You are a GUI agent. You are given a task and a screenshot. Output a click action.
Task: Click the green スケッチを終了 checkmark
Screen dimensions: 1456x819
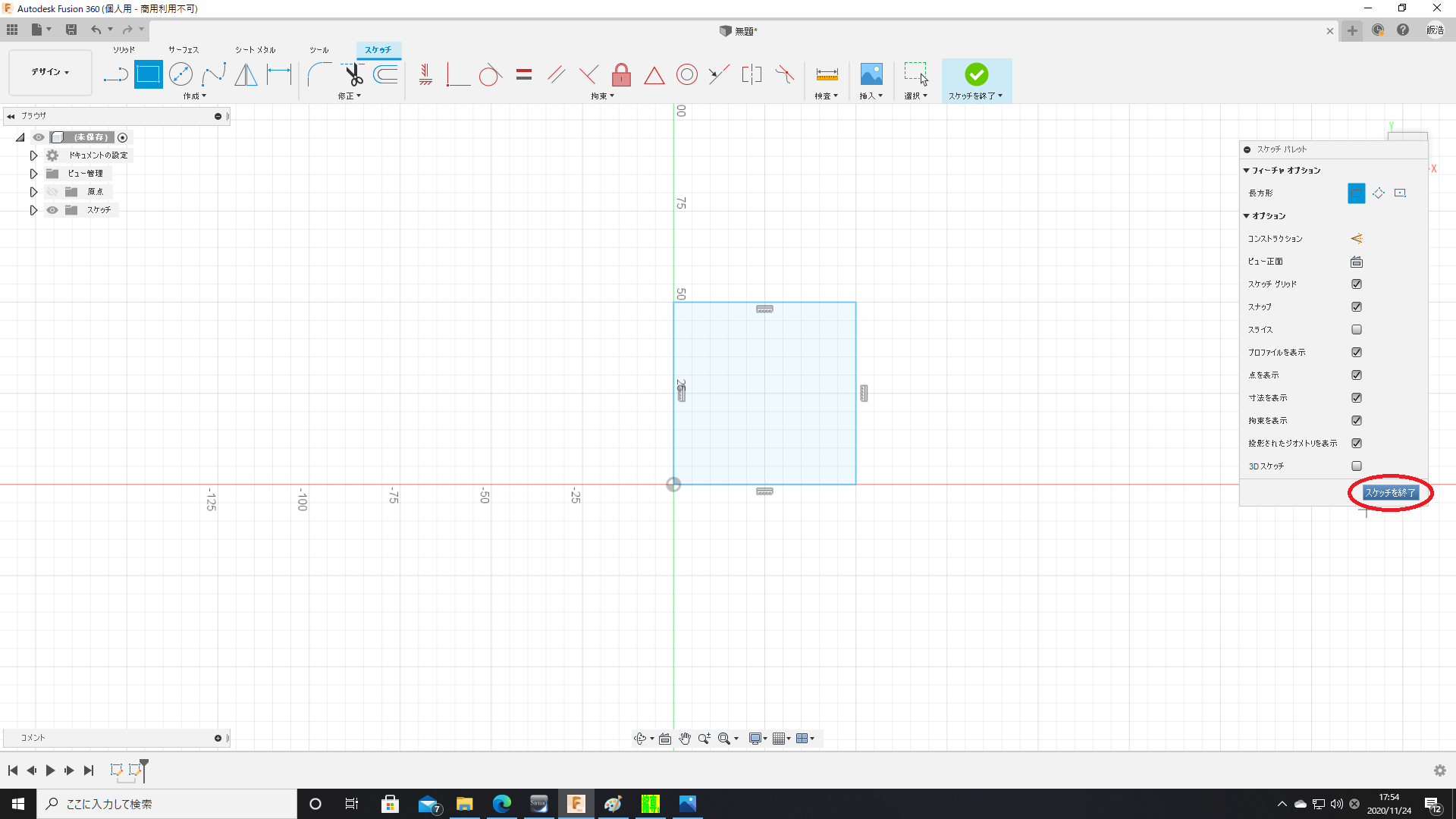click(976, 74)
